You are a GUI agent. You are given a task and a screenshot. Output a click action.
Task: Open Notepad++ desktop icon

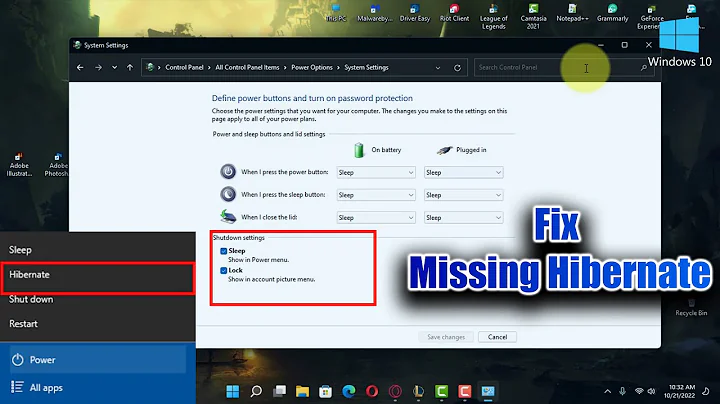tap(572, 13)
